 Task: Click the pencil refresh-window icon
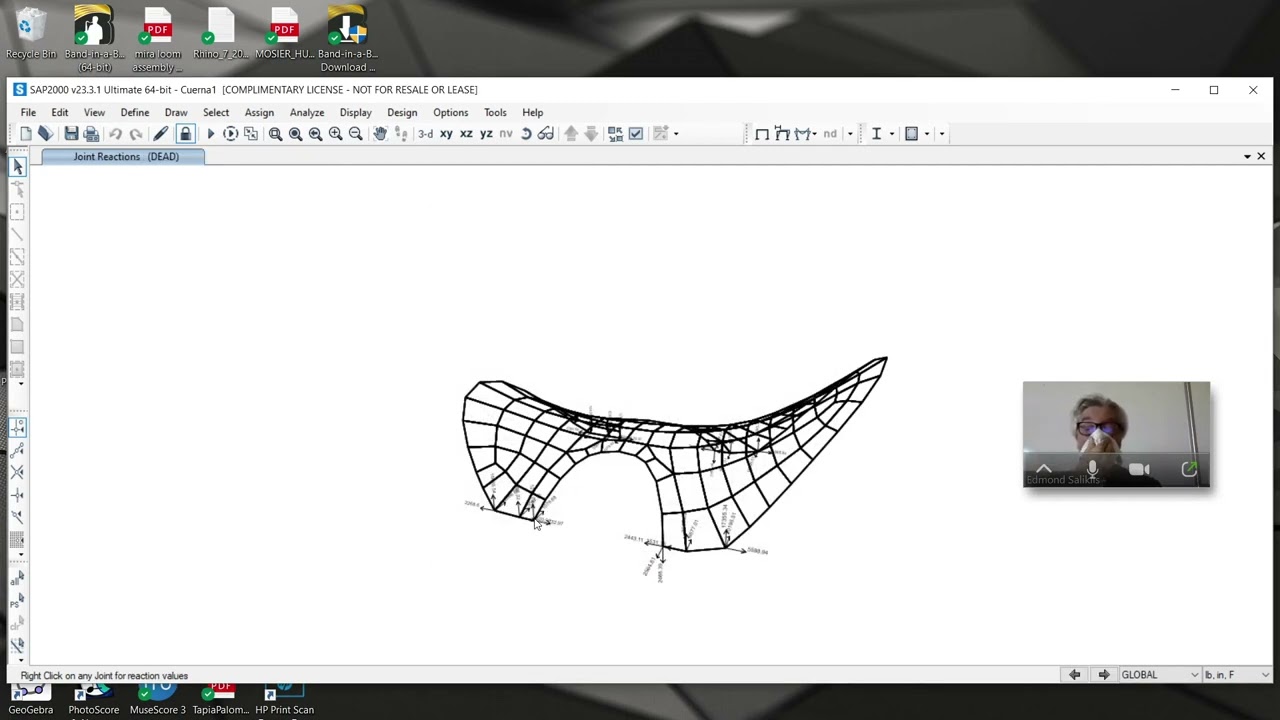tap(160, 133)
